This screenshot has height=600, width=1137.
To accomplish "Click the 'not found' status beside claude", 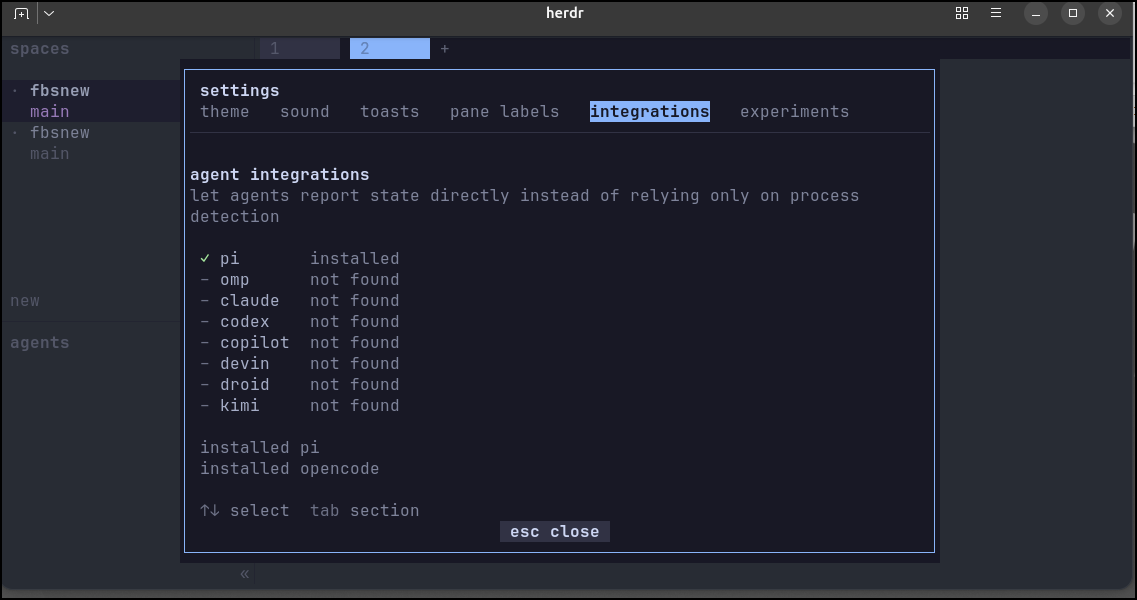I will pos(355,300).
